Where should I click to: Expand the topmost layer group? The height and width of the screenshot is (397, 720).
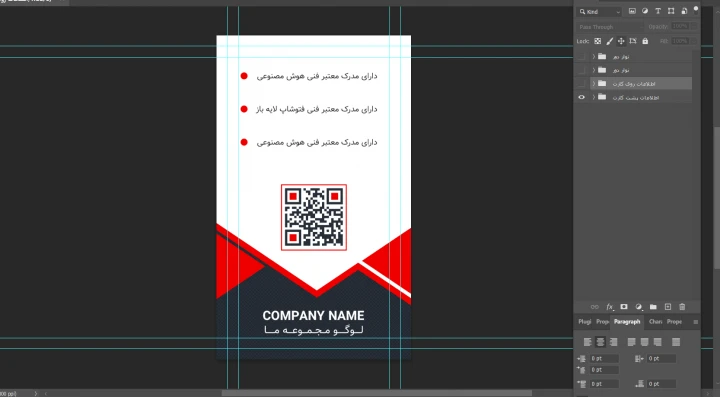[594, 56]
